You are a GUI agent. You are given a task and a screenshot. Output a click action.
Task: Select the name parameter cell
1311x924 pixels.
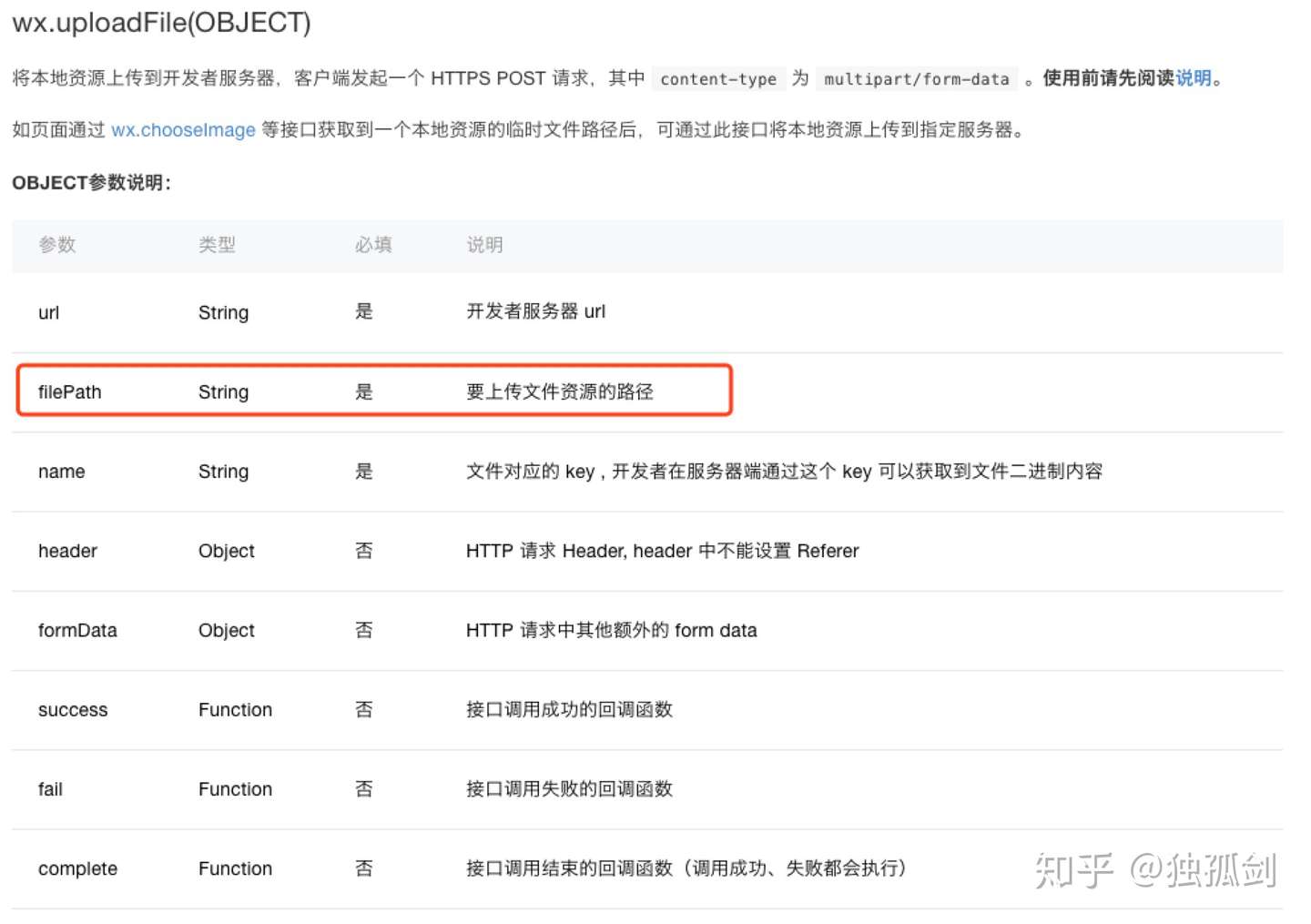(62, 472)
